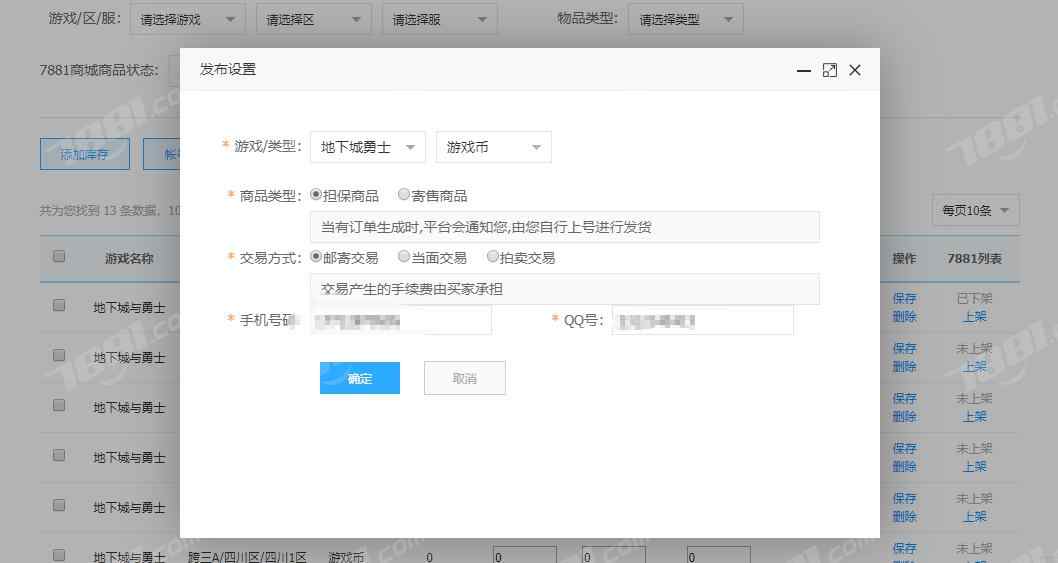Click the 发布设置 dialog title
The width and height of the screenshot is (1058, 563).
[x=227, y=70]
